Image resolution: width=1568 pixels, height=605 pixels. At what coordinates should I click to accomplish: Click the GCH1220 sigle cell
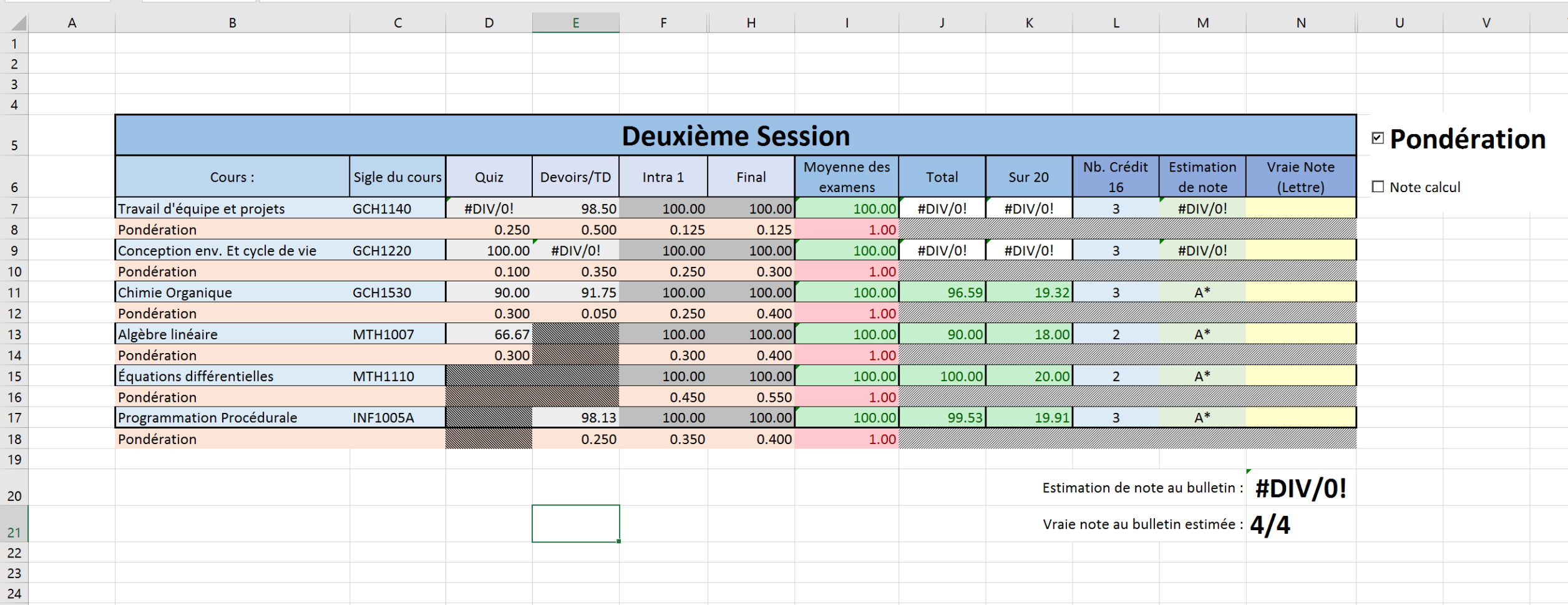point(397,250)
